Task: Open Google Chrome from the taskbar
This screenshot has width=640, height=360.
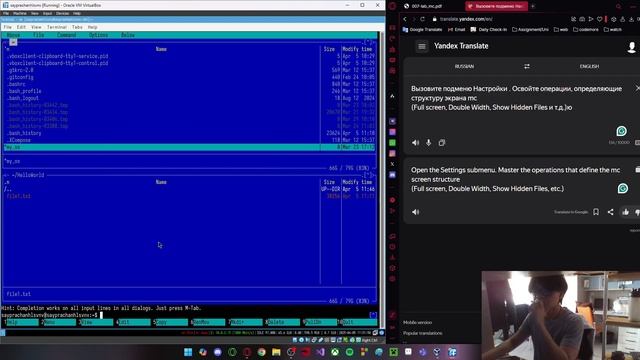Action: 262,352
